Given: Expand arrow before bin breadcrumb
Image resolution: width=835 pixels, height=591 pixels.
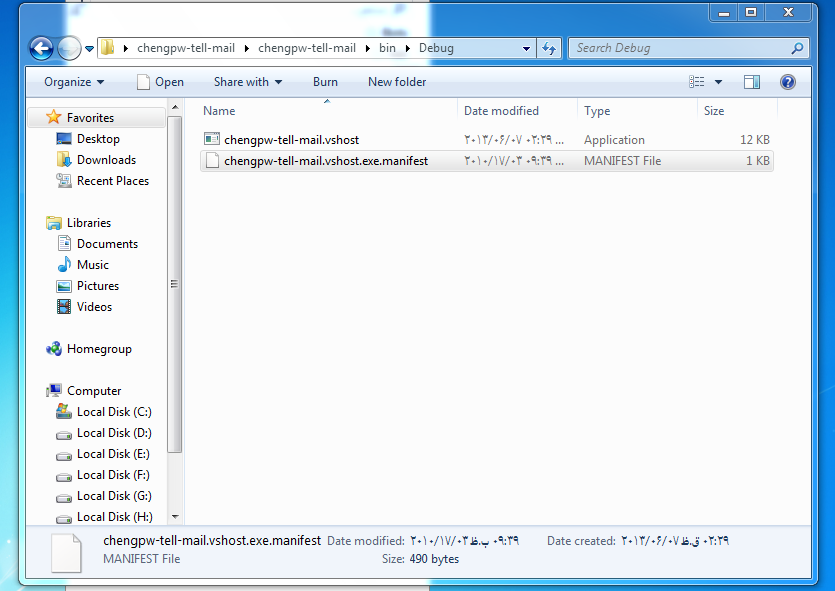Looking at the screenshot, I should point(367,48).
